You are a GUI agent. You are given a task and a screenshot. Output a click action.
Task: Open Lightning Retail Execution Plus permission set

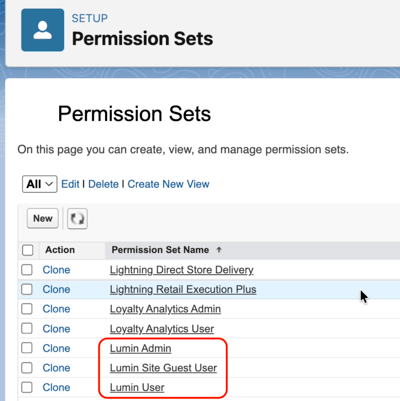point(183,289)
